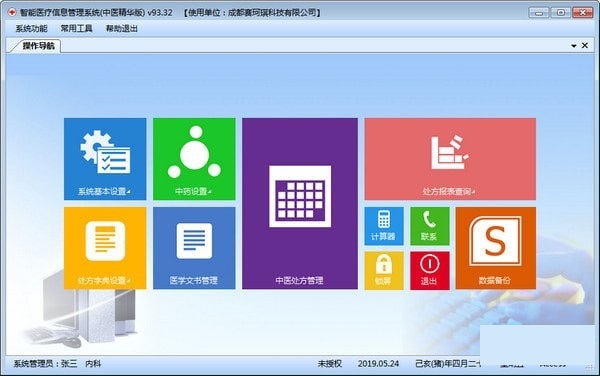This screenshot has width=600, height=376.
Task: Open the 处方字典设置 tile
Action: pyautogui.click(x=105, y=248)
